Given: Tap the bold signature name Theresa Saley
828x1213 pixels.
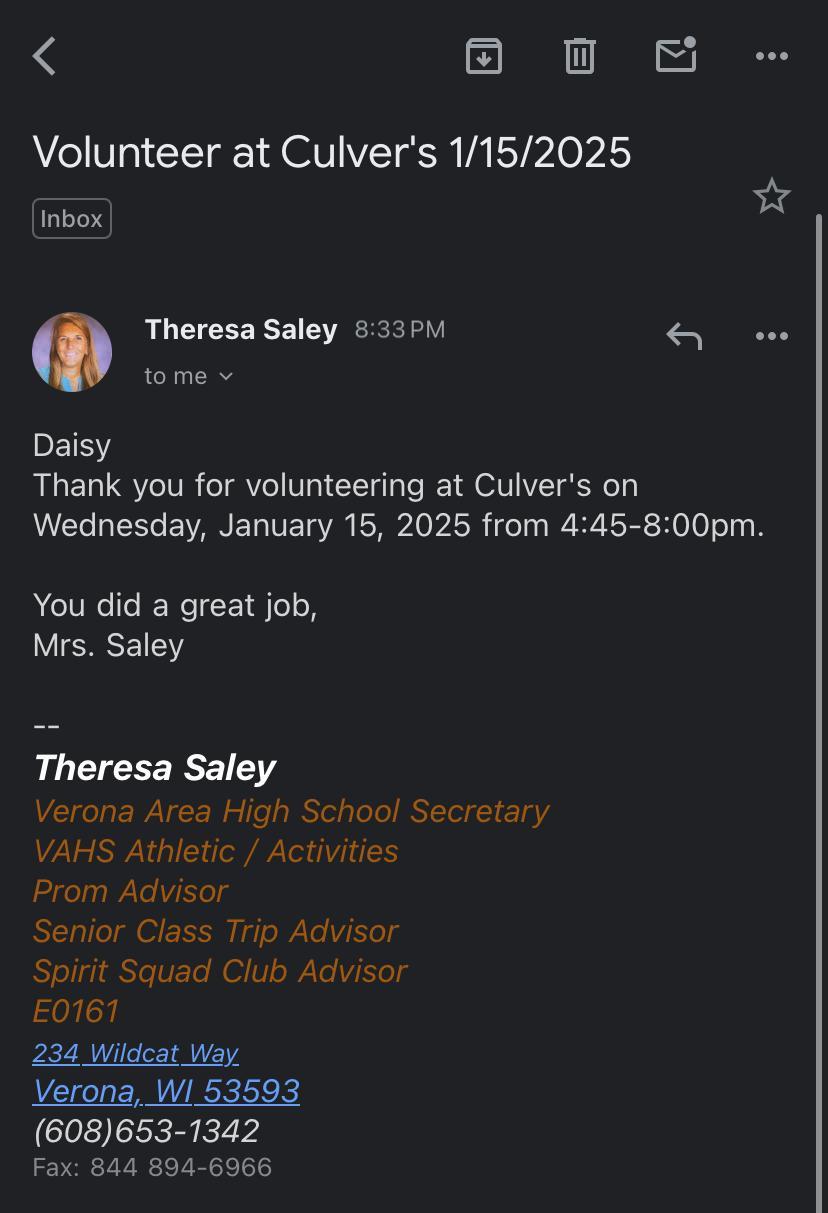Looking at the screenshot, I should pyautogui.click(x=155, y=767).
